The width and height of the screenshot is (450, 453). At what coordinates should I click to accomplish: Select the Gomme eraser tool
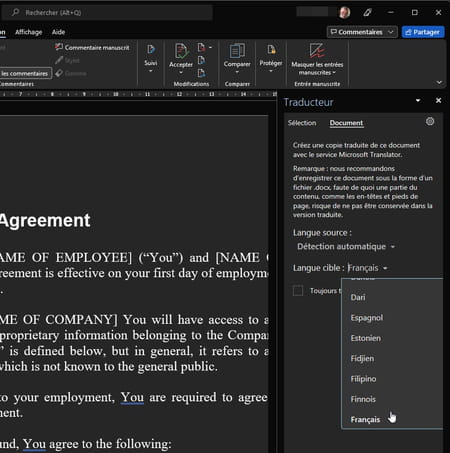click(59, 73)
